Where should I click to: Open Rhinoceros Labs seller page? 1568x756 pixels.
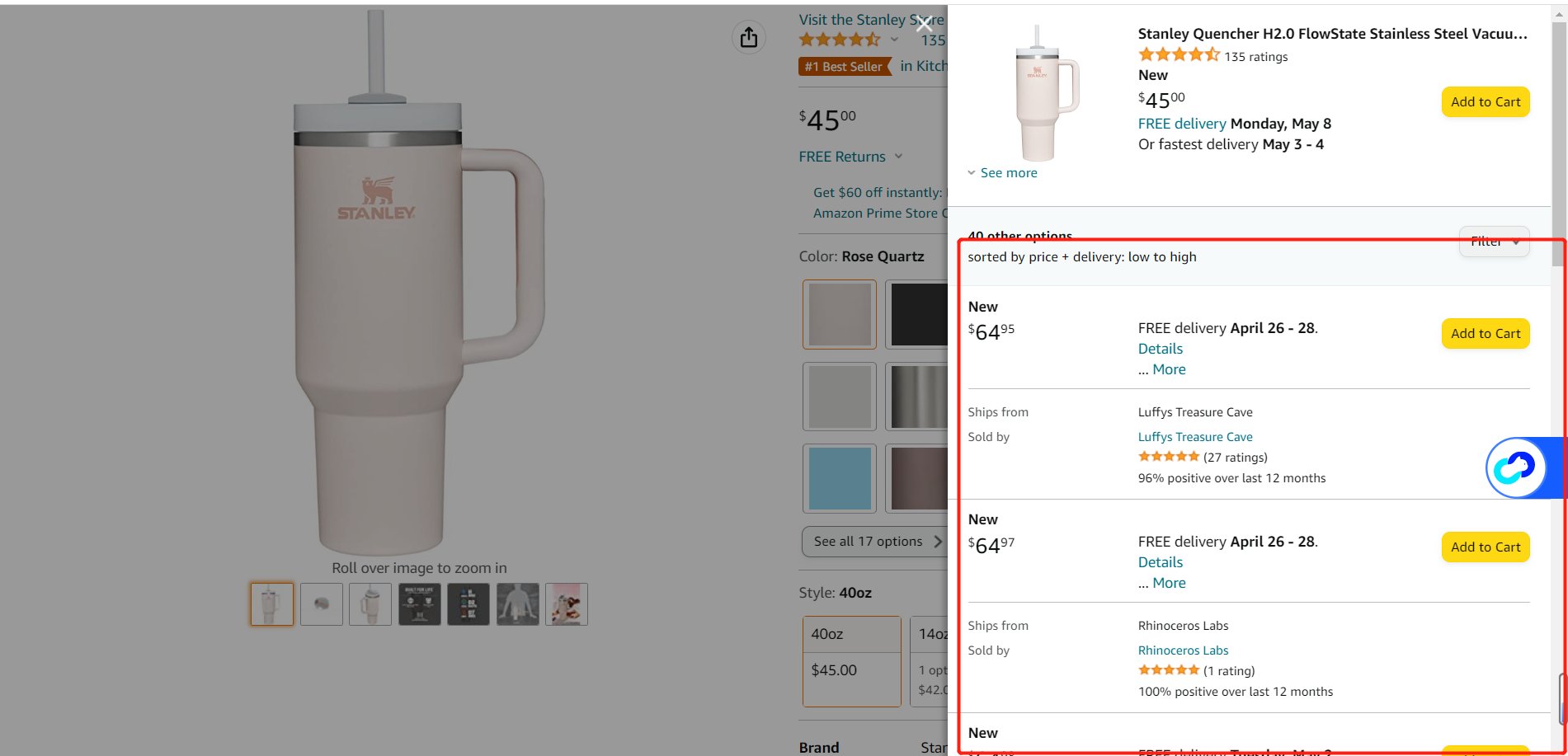[1183, 650]
